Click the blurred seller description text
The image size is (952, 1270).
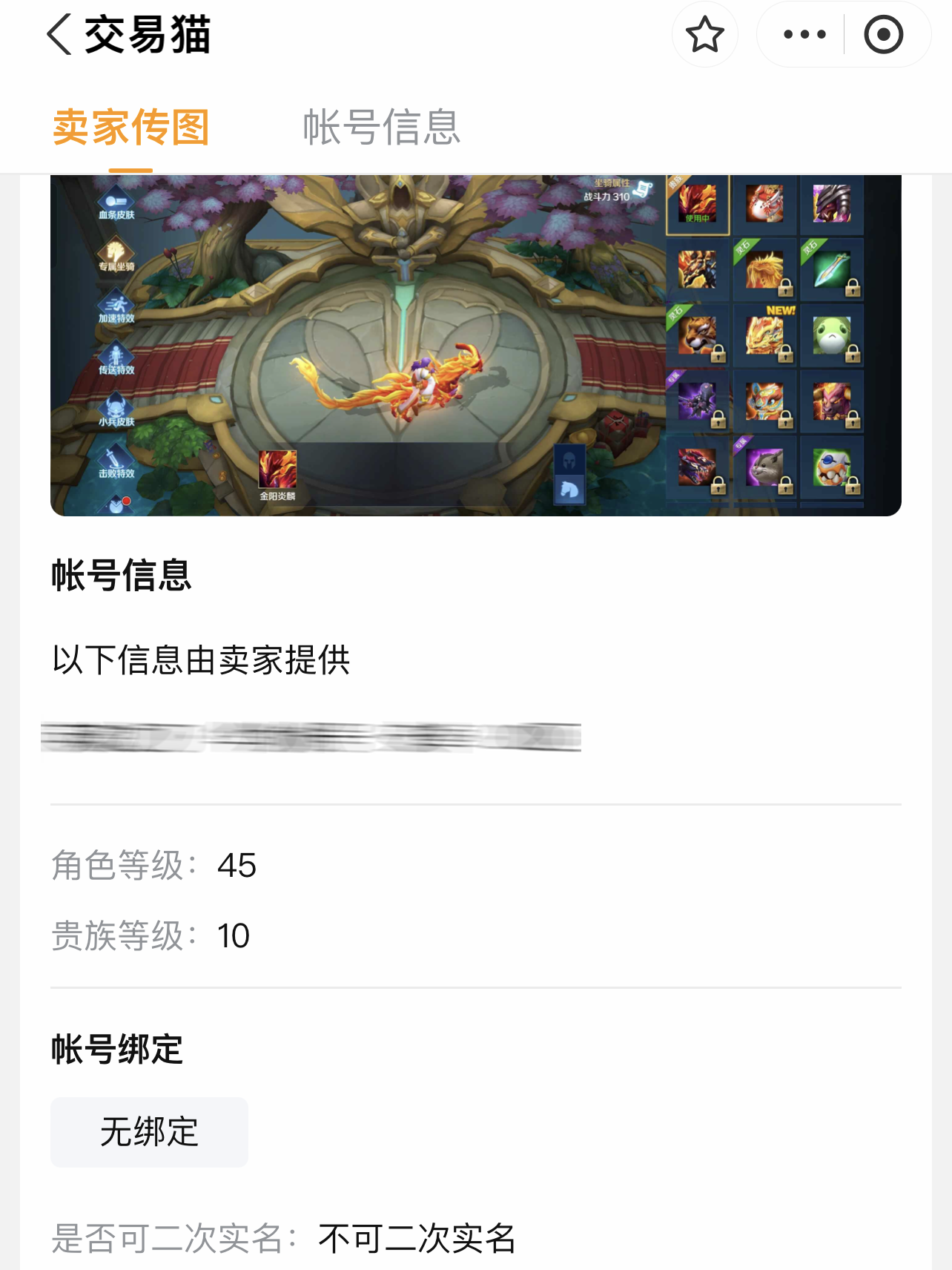point(311,737)
